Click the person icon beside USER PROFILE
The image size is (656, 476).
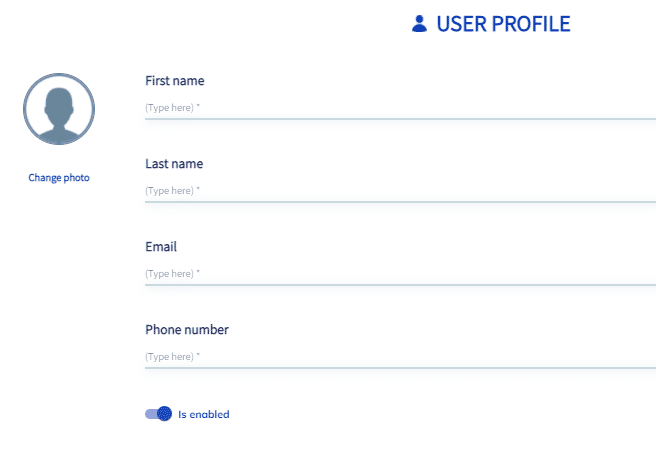pos(419,23)
